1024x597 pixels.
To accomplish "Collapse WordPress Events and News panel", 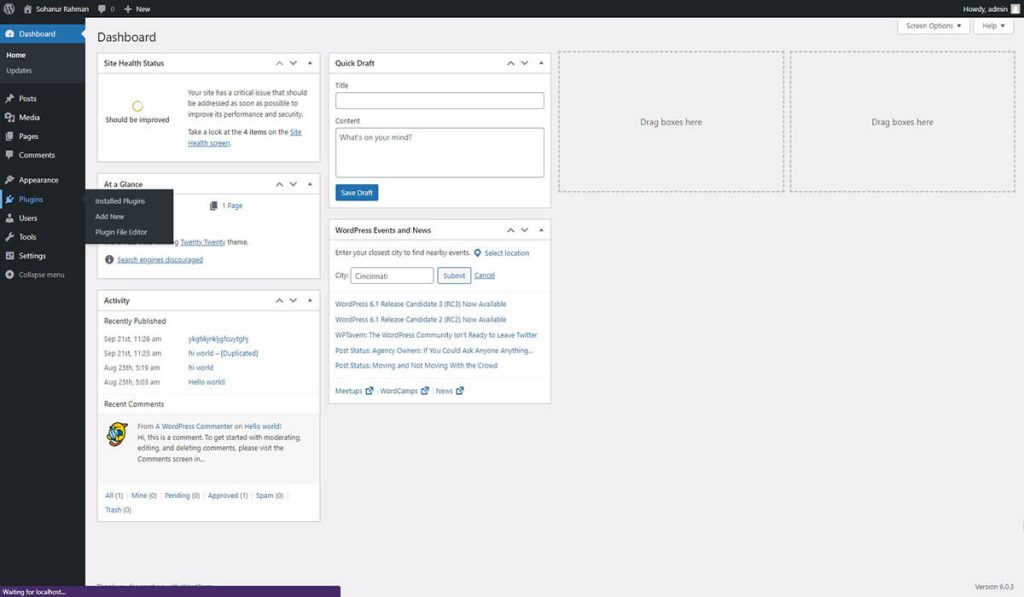I will 541,230.
